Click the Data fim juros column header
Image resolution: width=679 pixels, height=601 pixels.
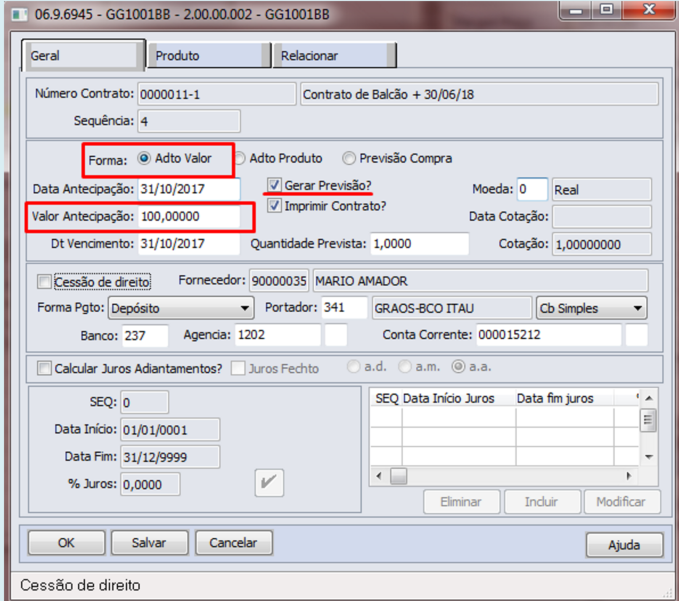[x=565, y=398]
